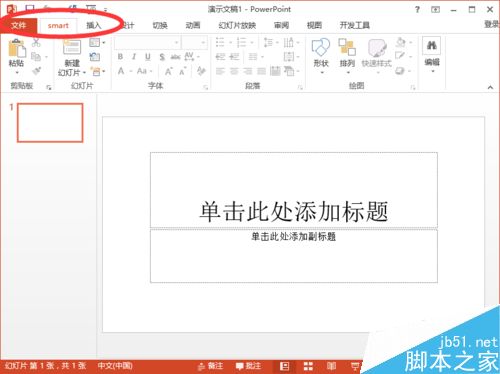The height and width of the screenshot is (374, 500).
Task: Toggle Align Left paragraph alignment
Action: point(220,71)
